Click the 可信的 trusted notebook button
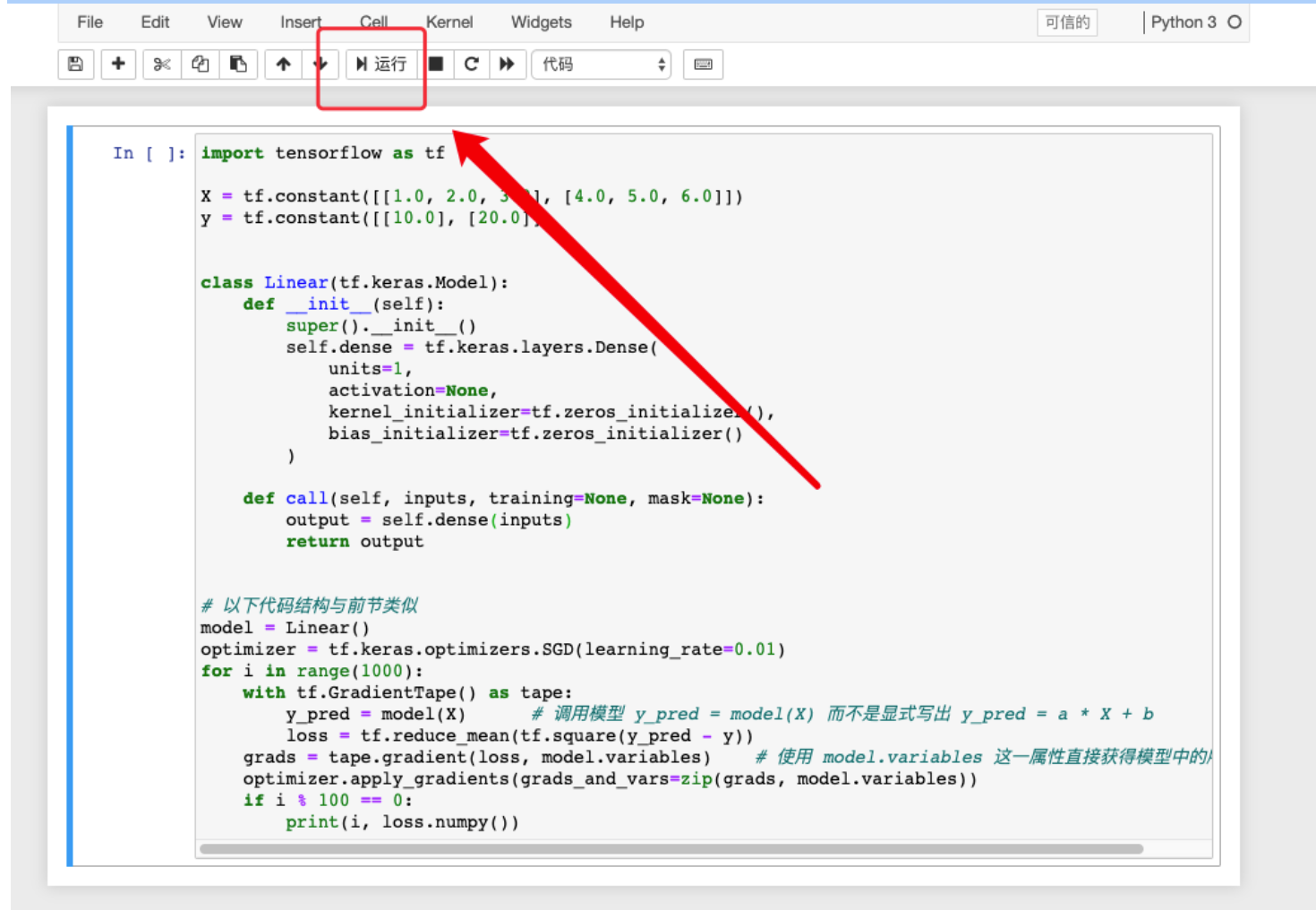 click(x=1067, y=22)
